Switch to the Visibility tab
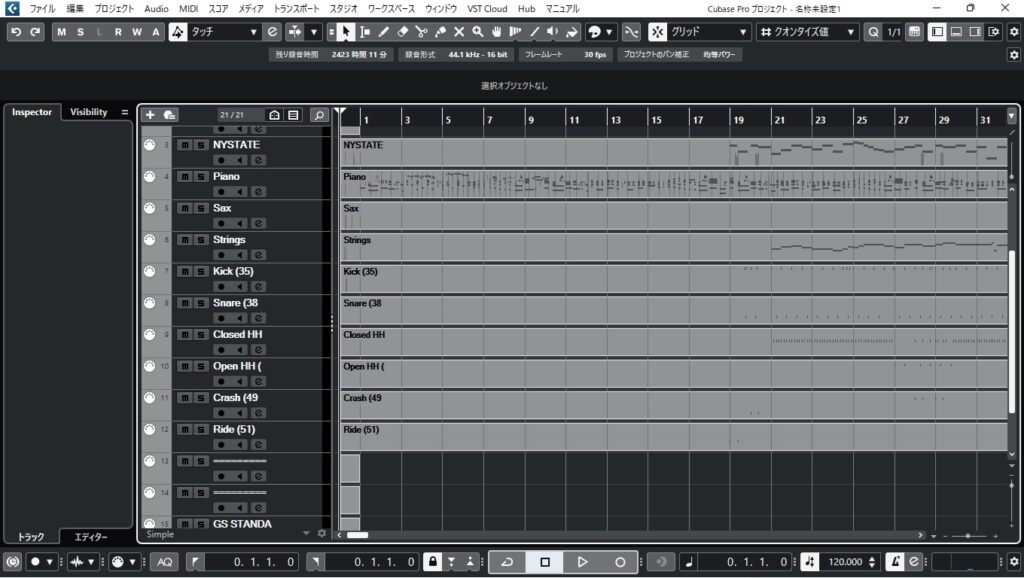 (88, 112)
